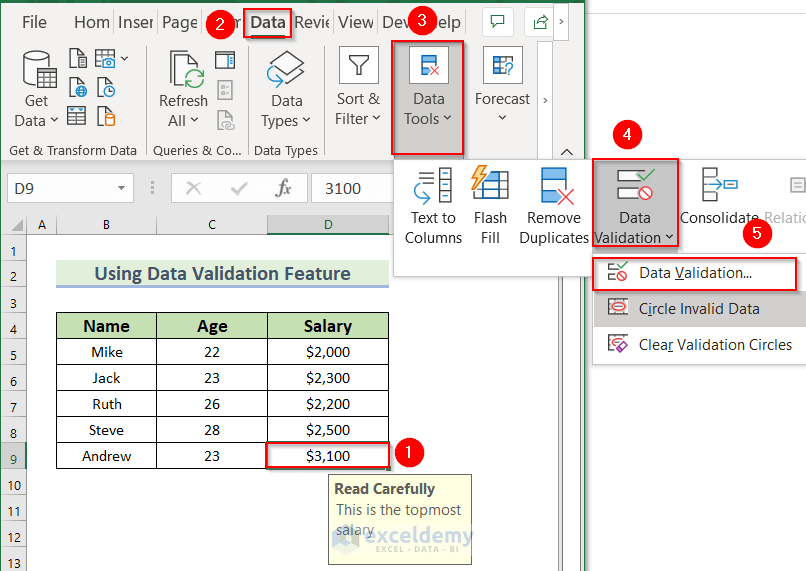
Task: Select the Salary header cell
Action: click(328, 326)
